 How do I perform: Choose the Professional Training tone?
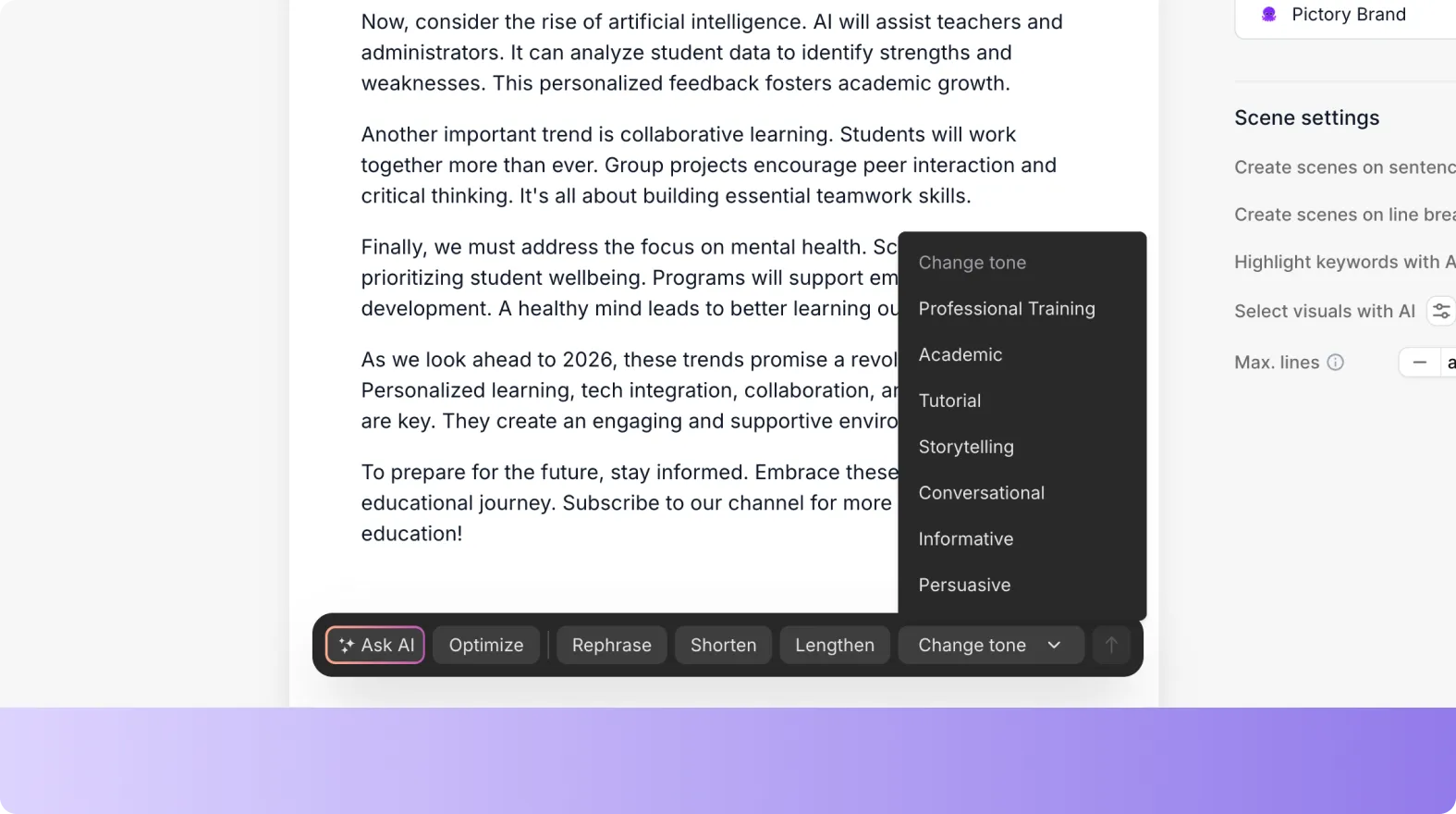point(1007,309)
